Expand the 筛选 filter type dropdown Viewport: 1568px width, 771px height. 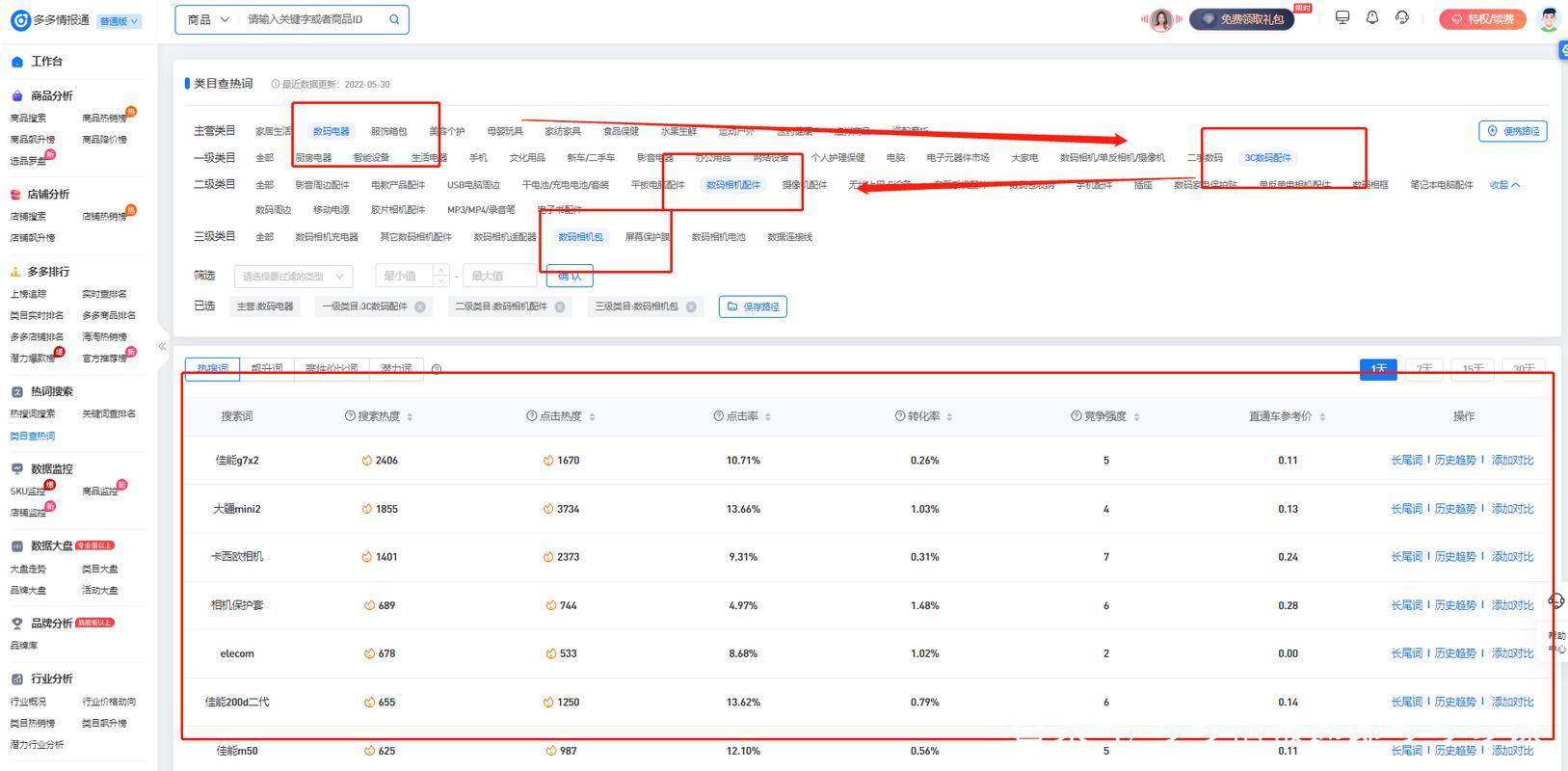[x=293, y=277]
